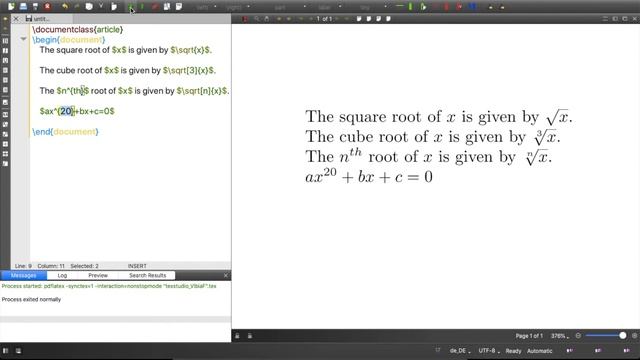Viewport: 640px width, 360px height.
Task: Close the messages panel with its X
Action: (x=226, y=276)
